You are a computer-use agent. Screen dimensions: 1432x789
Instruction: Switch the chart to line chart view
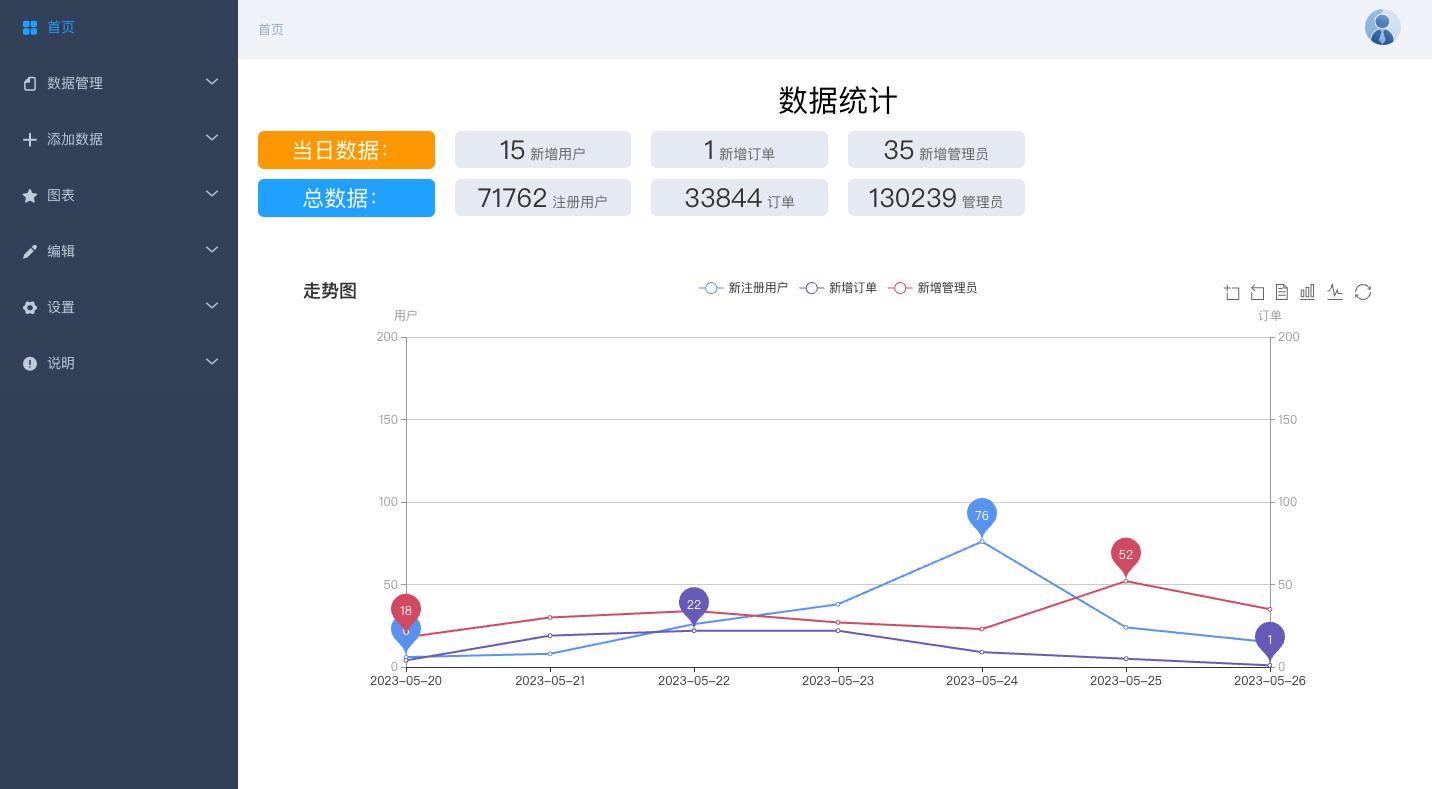[1335, 292]
